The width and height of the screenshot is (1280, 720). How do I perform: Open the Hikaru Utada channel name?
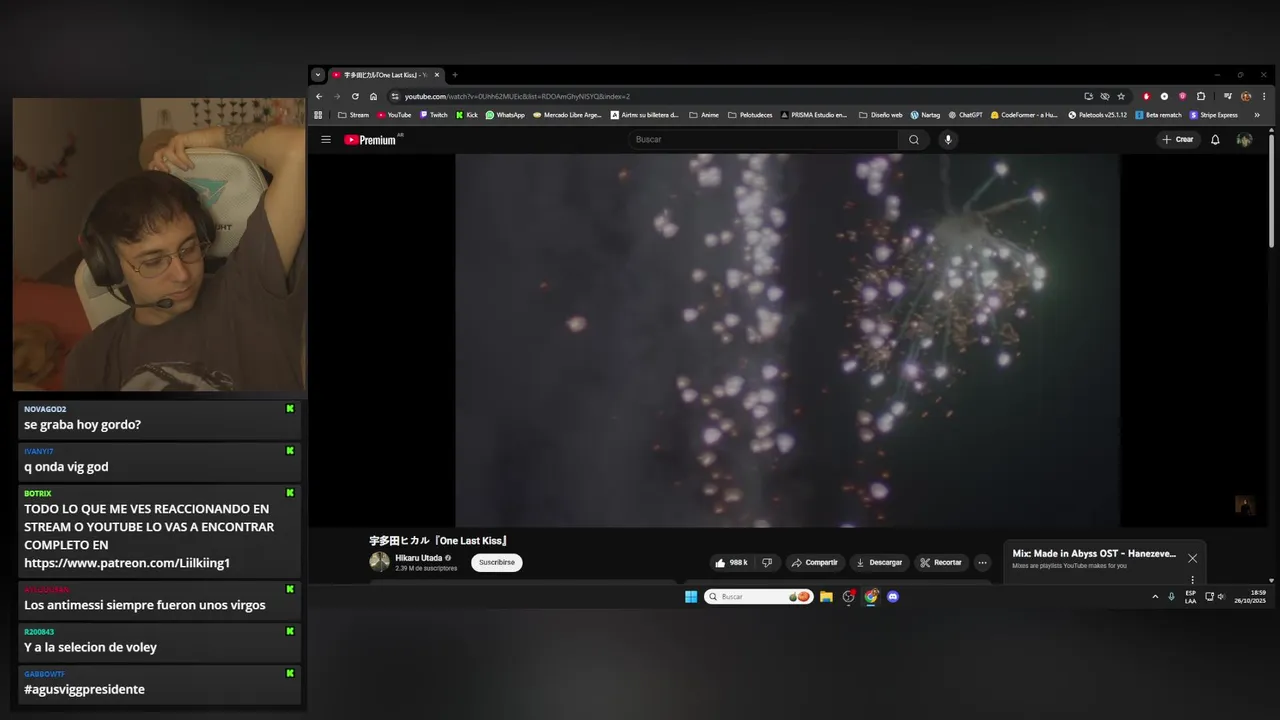click(x=418, y=558)
